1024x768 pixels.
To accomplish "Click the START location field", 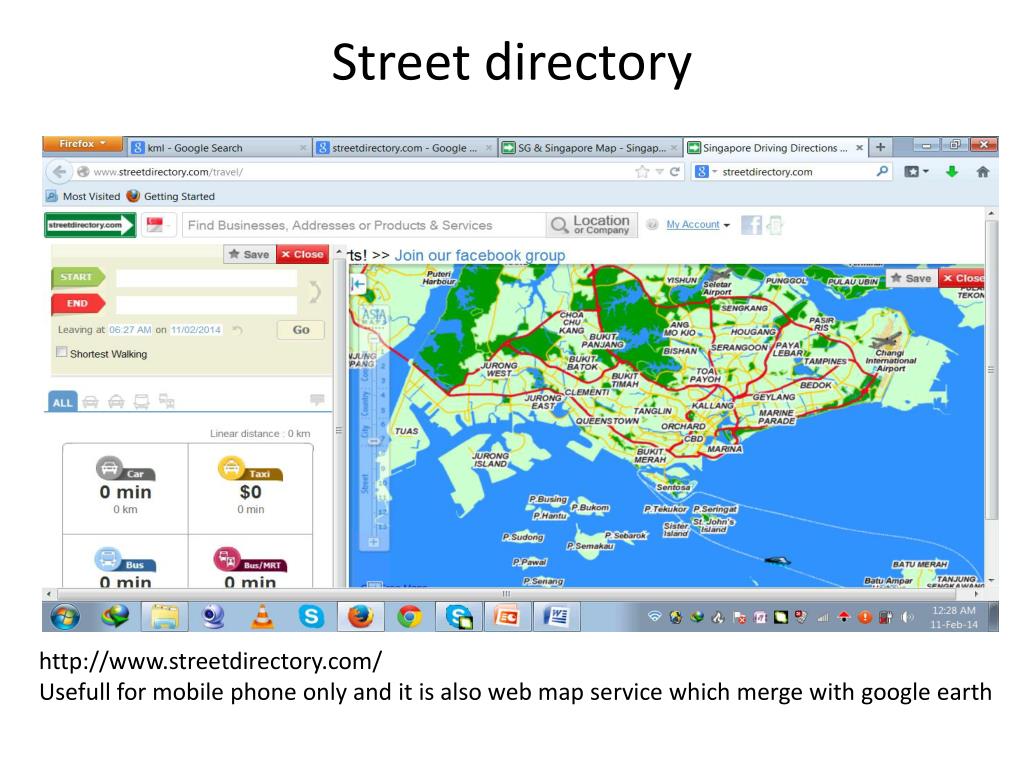I will 206,278.
